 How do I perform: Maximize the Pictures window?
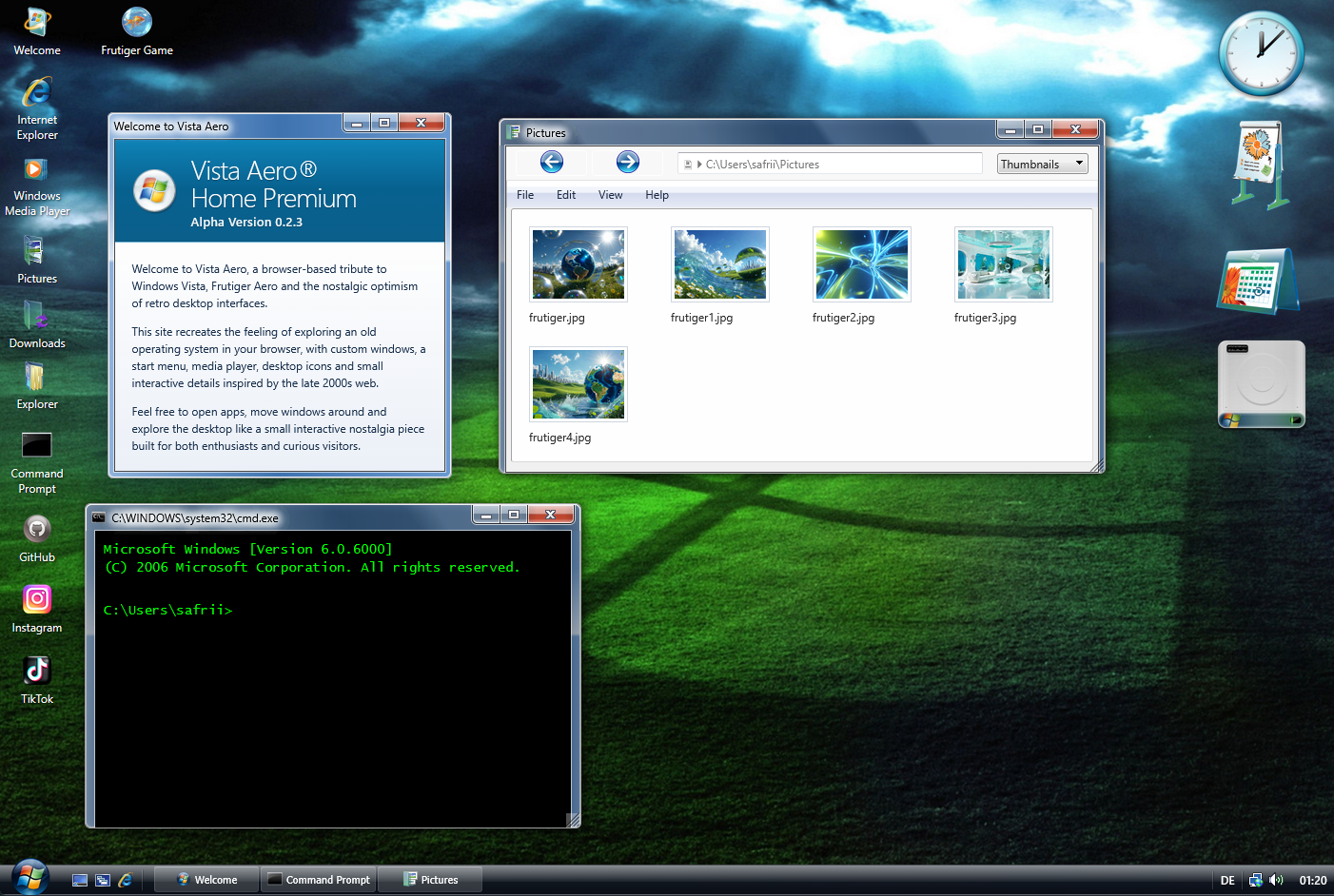coord(1038,129)
